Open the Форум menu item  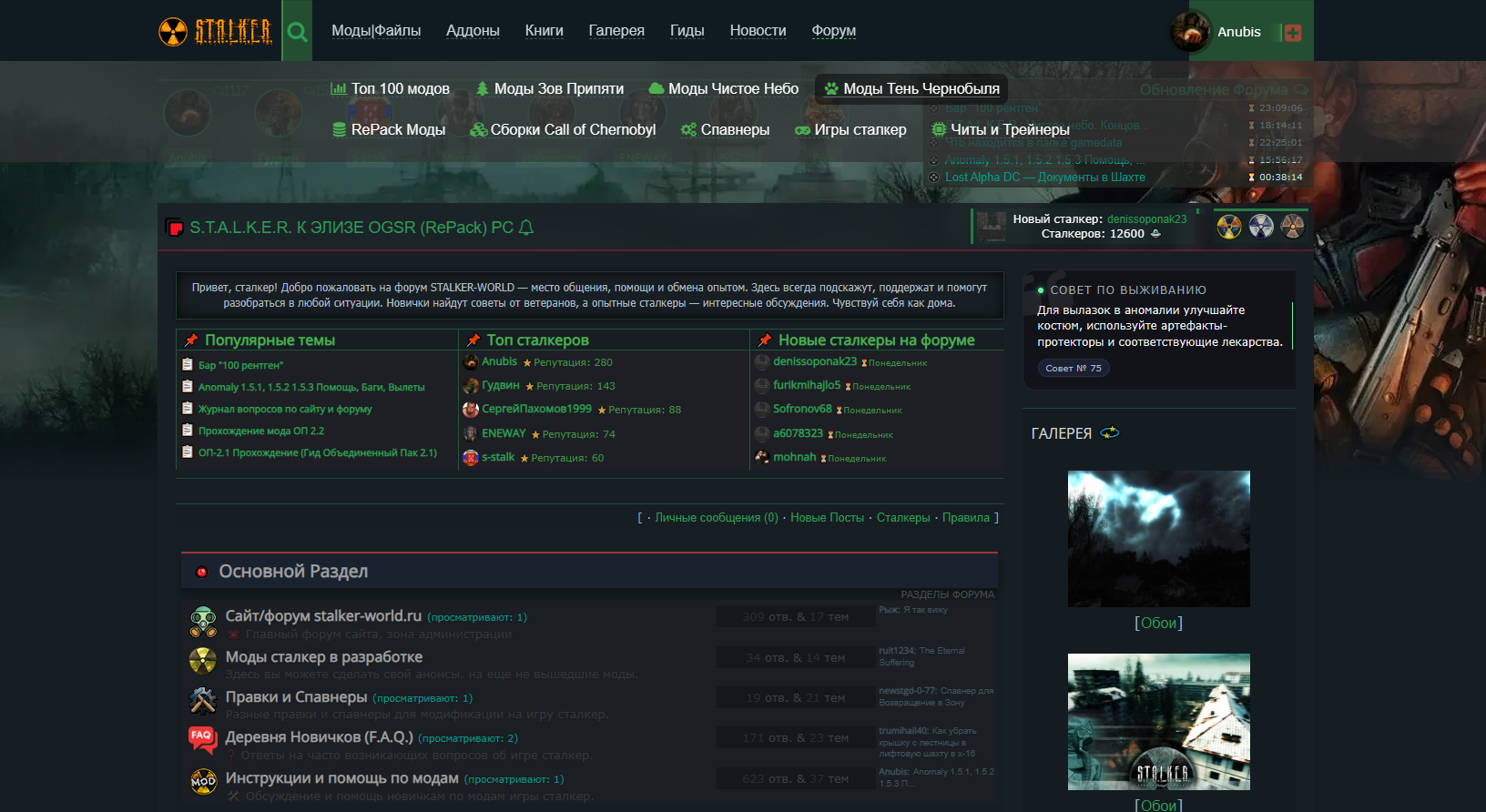(x=833, y=31)
